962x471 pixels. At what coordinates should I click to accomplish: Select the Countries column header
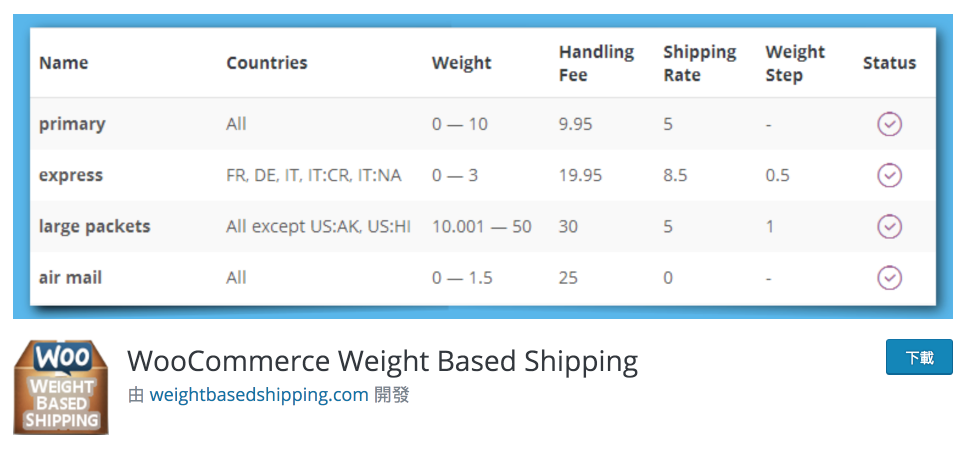click(x=267, y=63)
